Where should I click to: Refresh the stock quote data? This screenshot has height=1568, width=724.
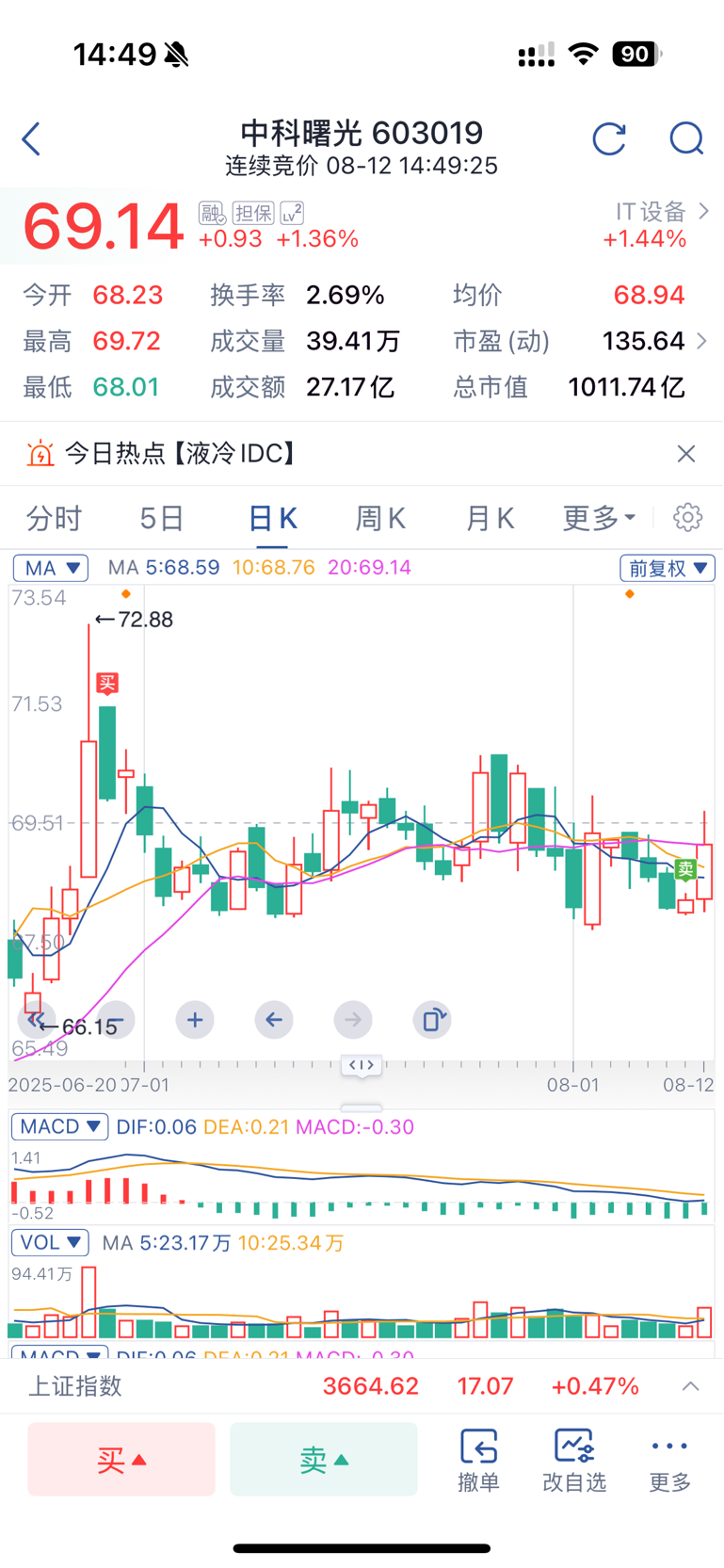click(609, 139)
